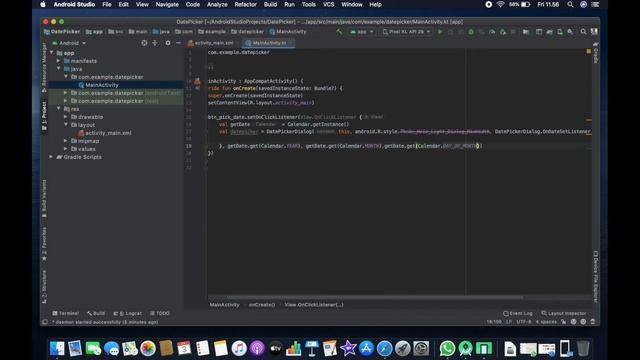Open the Android project view dropdown
This screenshot has height=360, width=640.
click(x=69, y=43)
